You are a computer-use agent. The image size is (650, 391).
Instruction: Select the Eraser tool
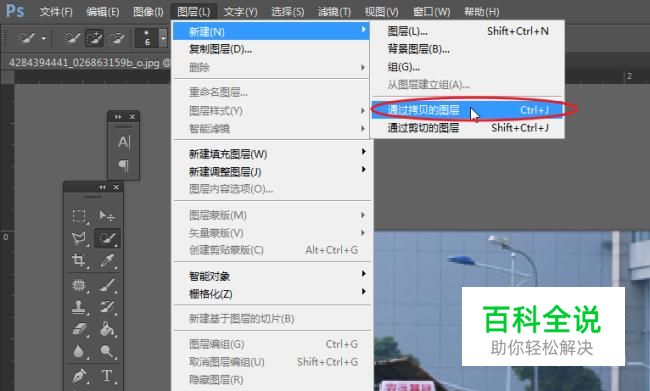coord(79,329)
